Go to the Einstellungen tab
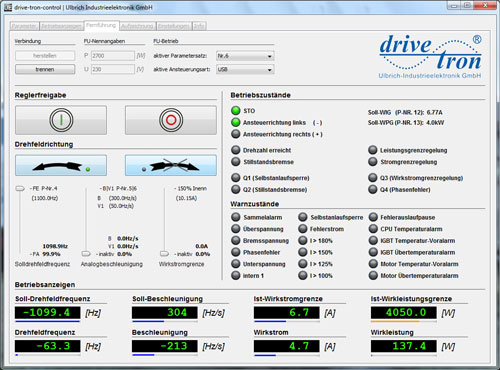Viewport: 500px width, 370px height. tap(174, 26)
